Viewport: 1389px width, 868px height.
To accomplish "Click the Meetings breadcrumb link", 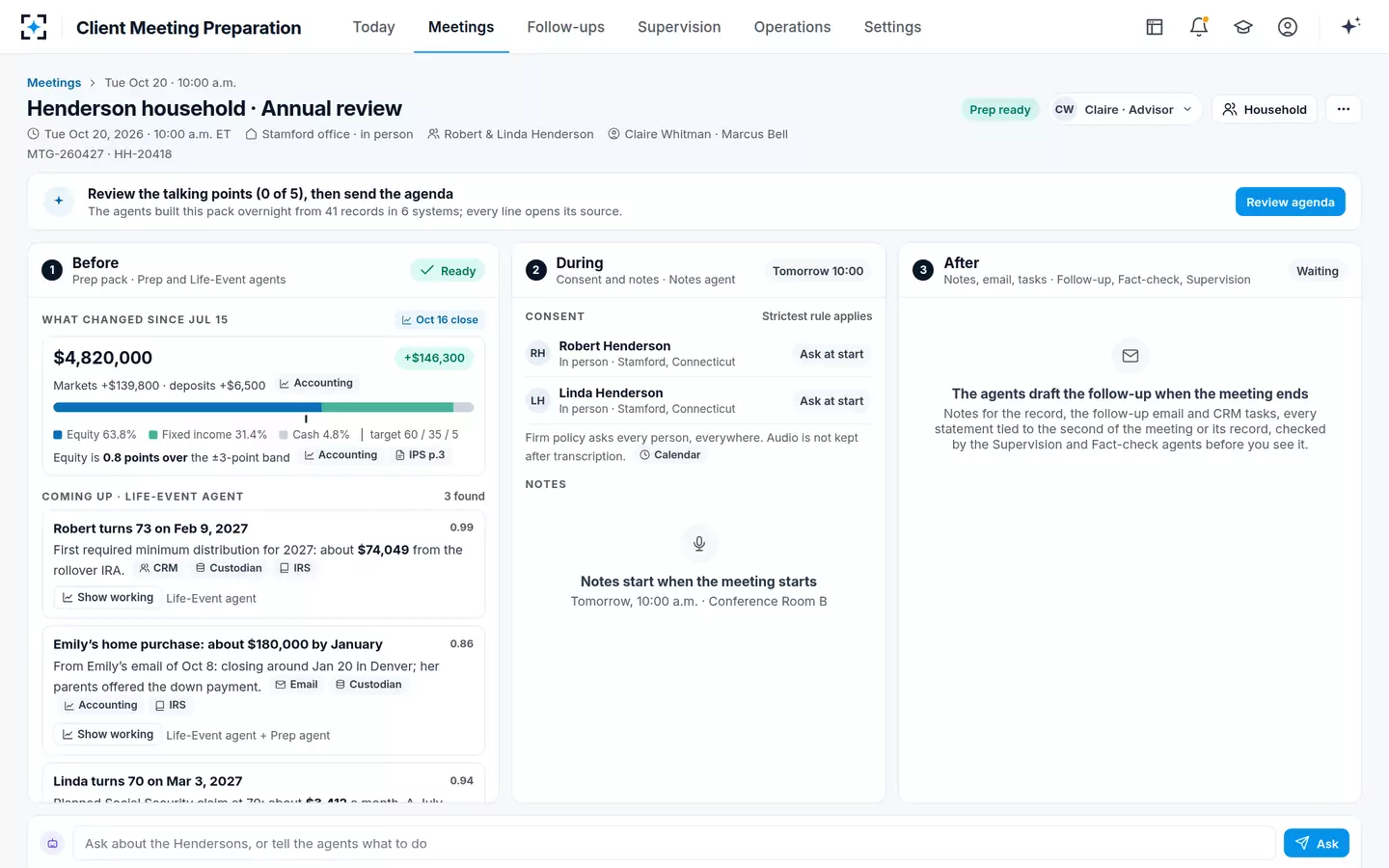I will pos(54,83).
